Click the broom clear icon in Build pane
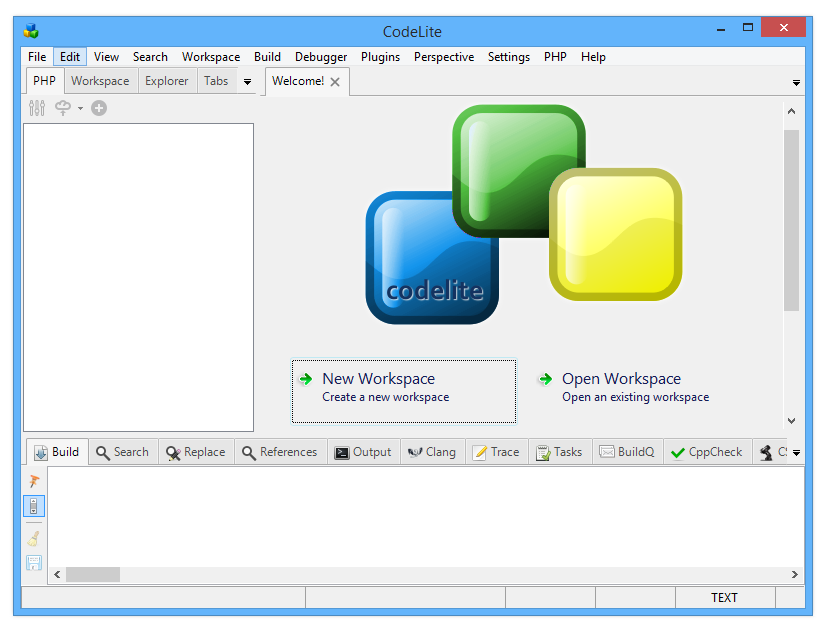 [x=34, y=539]
